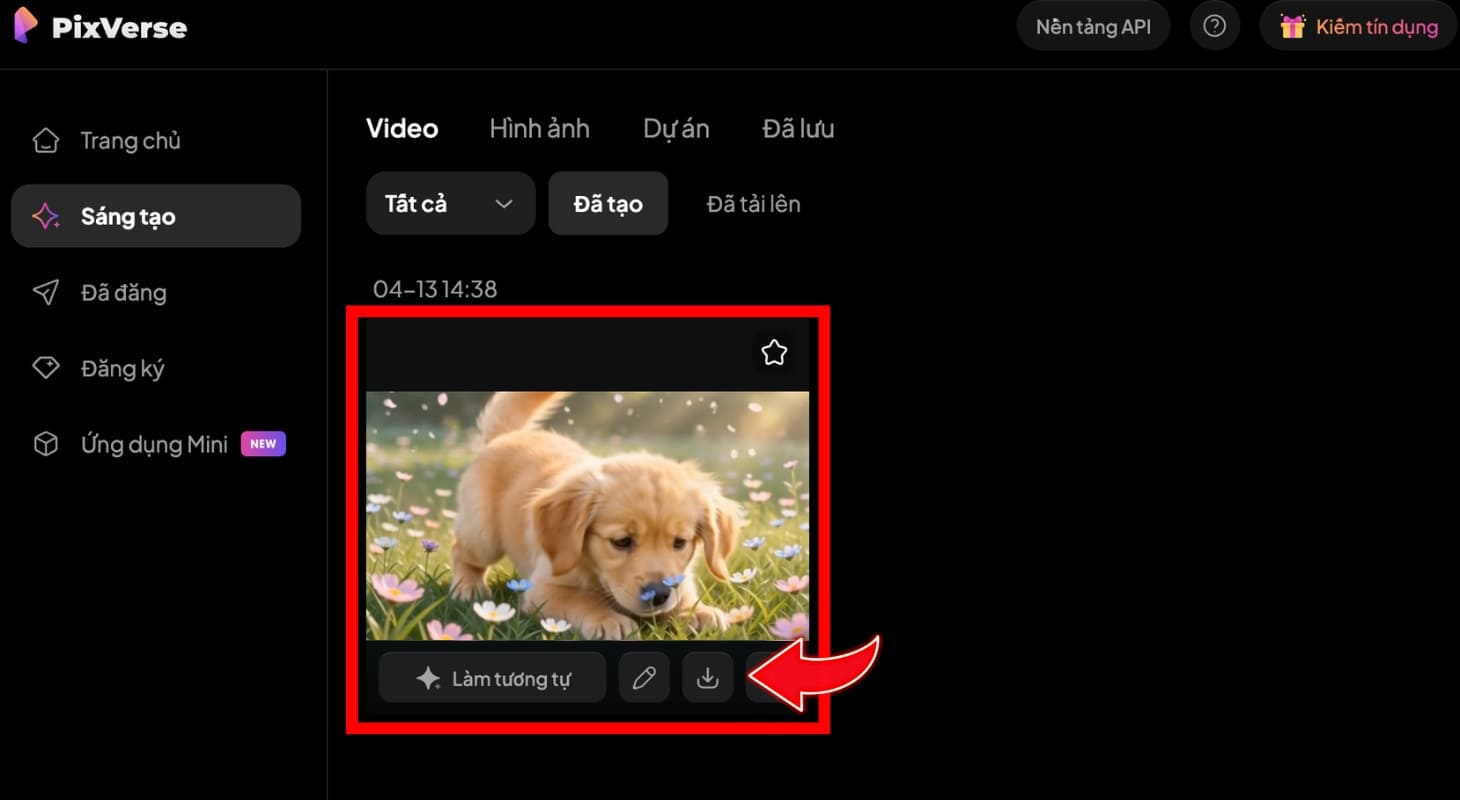Select the Đã lưu tab
The image size is (1460, 800).
click(x=798, y=128)
